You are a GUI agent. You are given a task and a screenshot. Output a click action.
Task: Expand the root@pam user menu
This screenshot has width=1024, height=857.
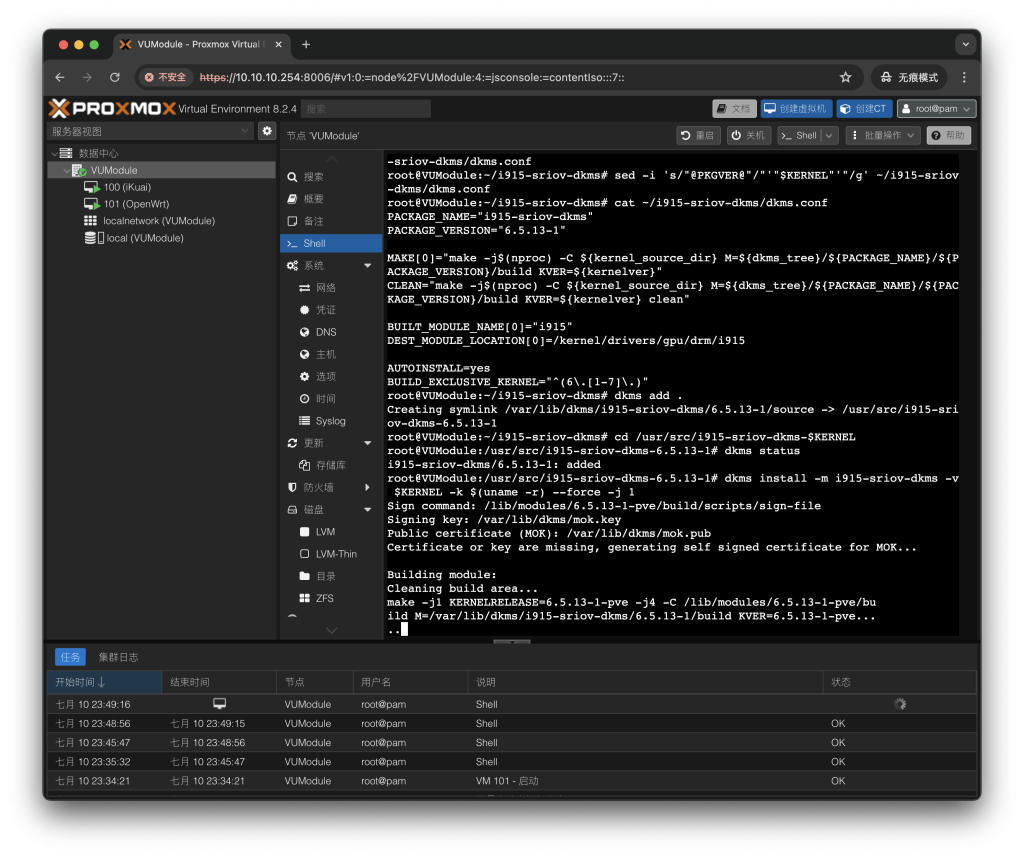pyautogui.click(x=936, y=109)
